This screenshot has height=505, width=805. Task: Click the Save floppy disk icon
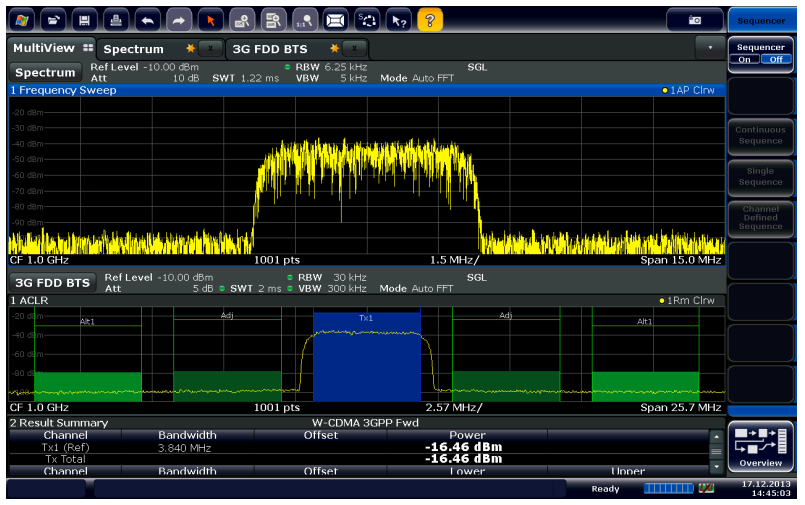tap(85, 21)
